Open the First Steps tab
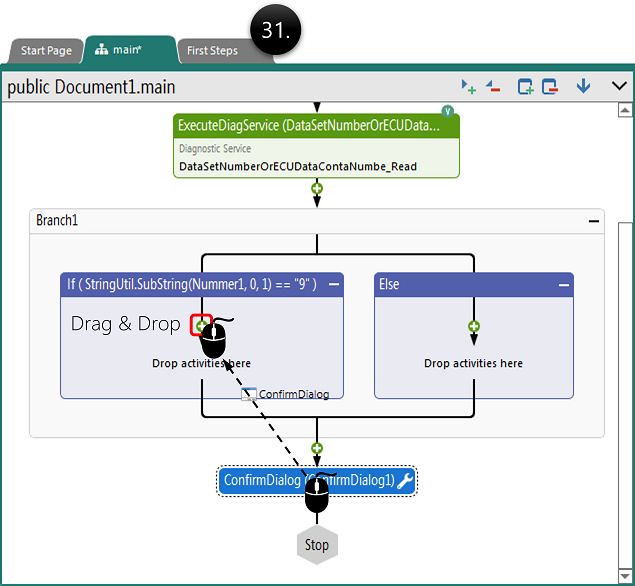 (x=212, y=51)
